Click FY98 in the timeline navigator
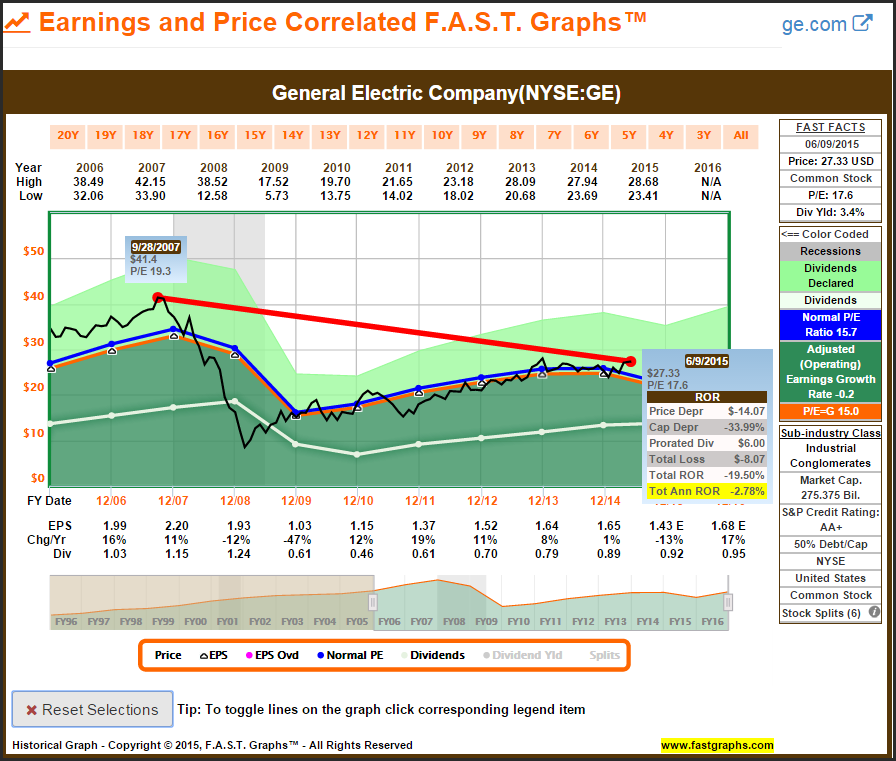 click(131, 621)
